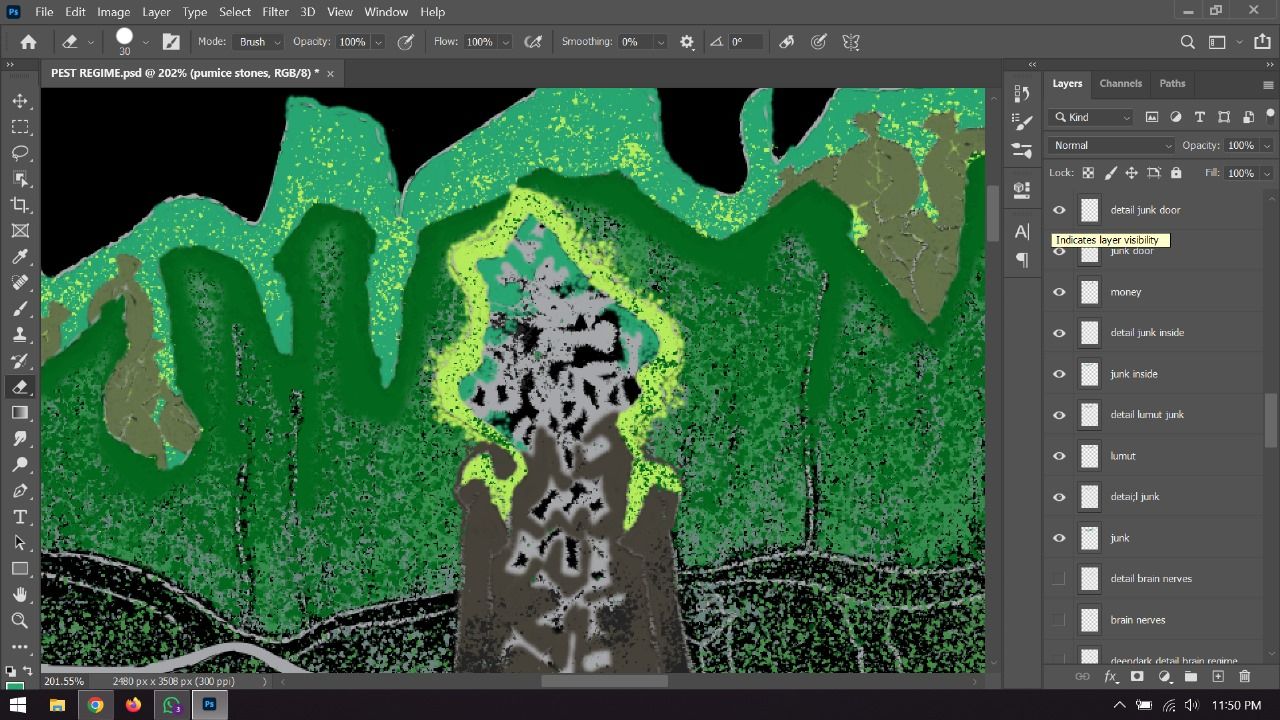Open the Opacity slider dropdown in options bar

coord(378,42)
